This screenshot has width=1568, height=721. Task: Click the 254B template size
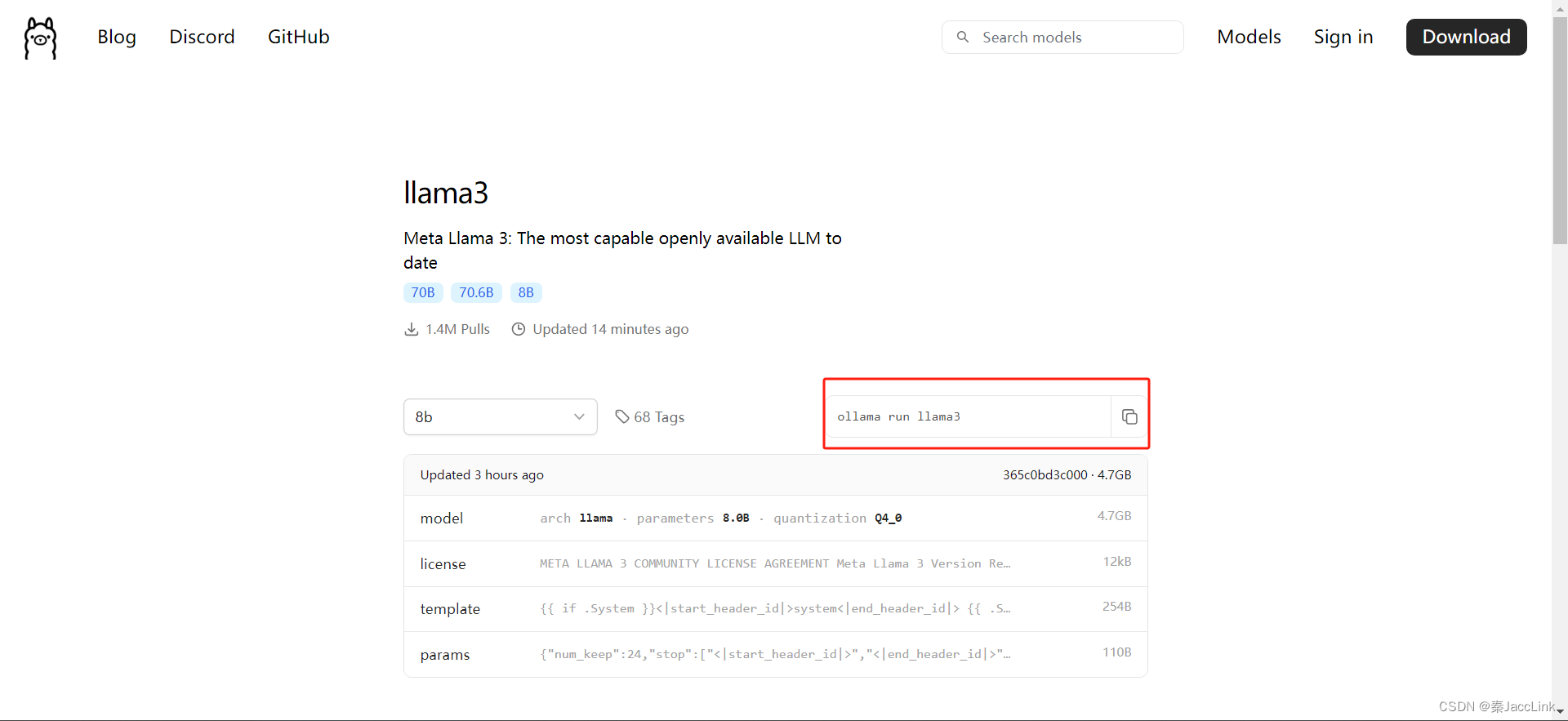[x=1116, y=606]
